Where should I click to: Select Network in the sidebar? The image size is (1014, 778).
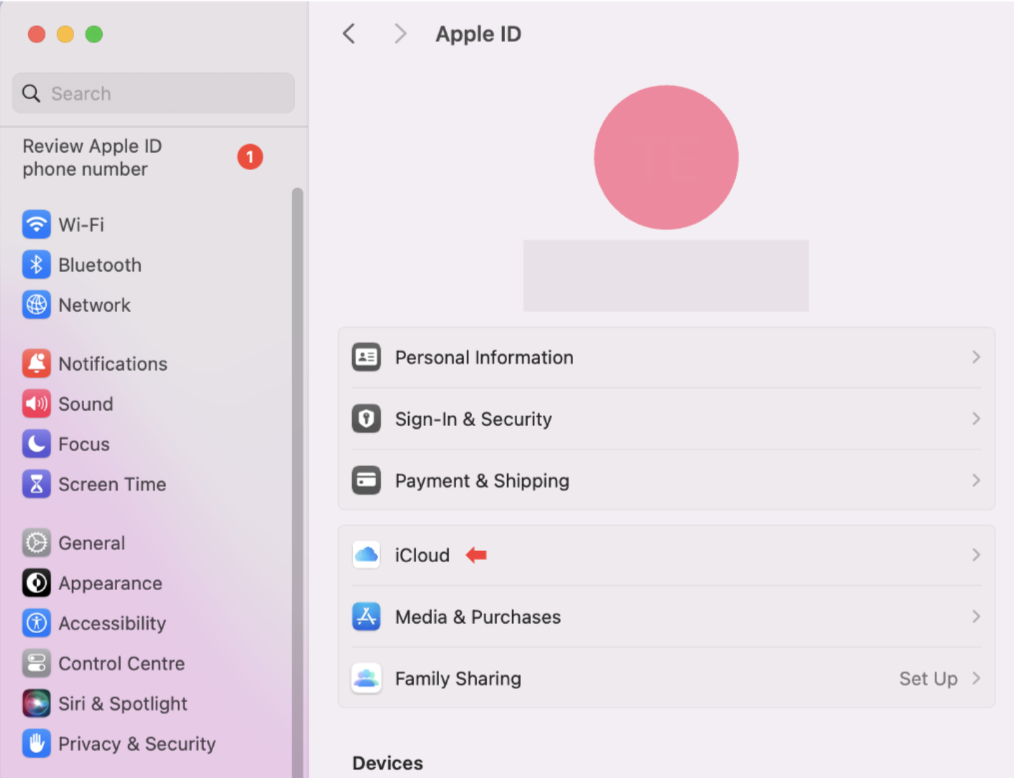point(94,305)
